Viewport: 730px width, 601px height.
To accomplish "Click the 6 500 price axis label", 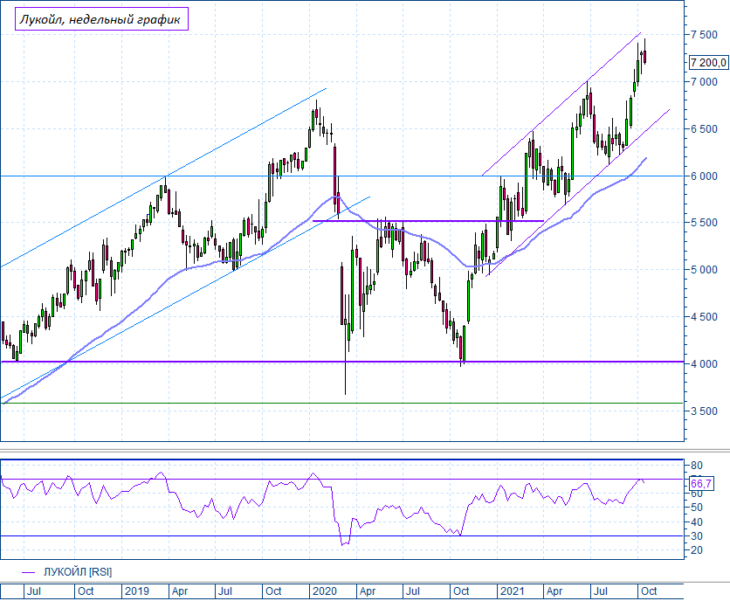I will 704,129.
